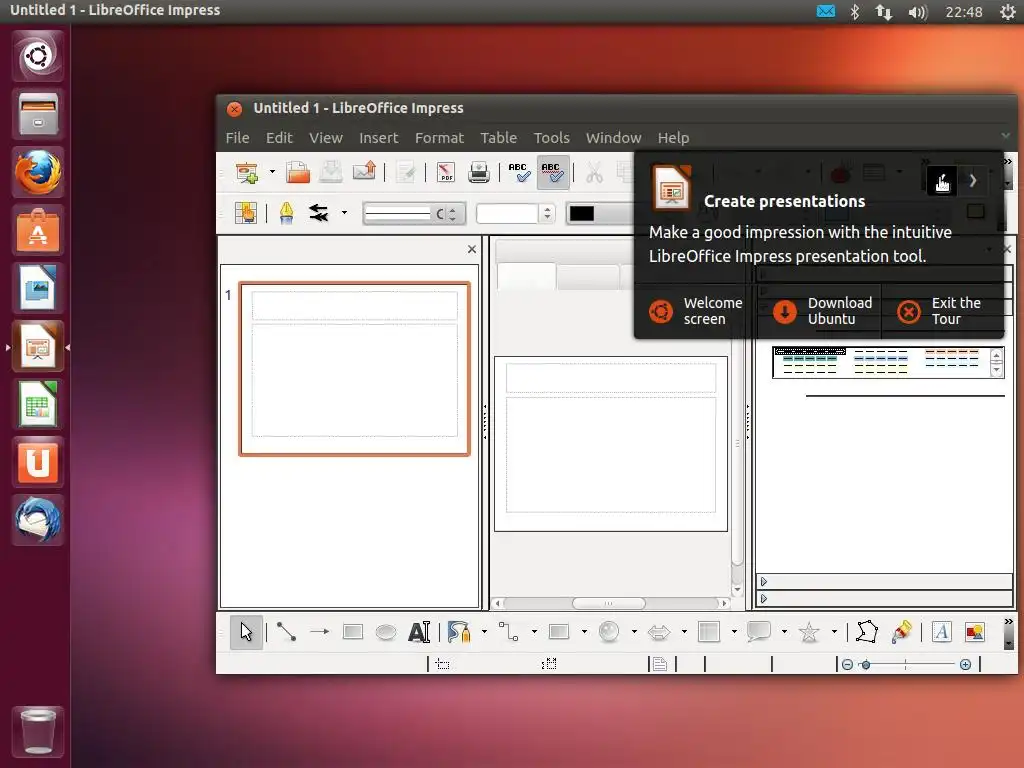
Task: Click the Welcome screen button
Action: (696, 311)
